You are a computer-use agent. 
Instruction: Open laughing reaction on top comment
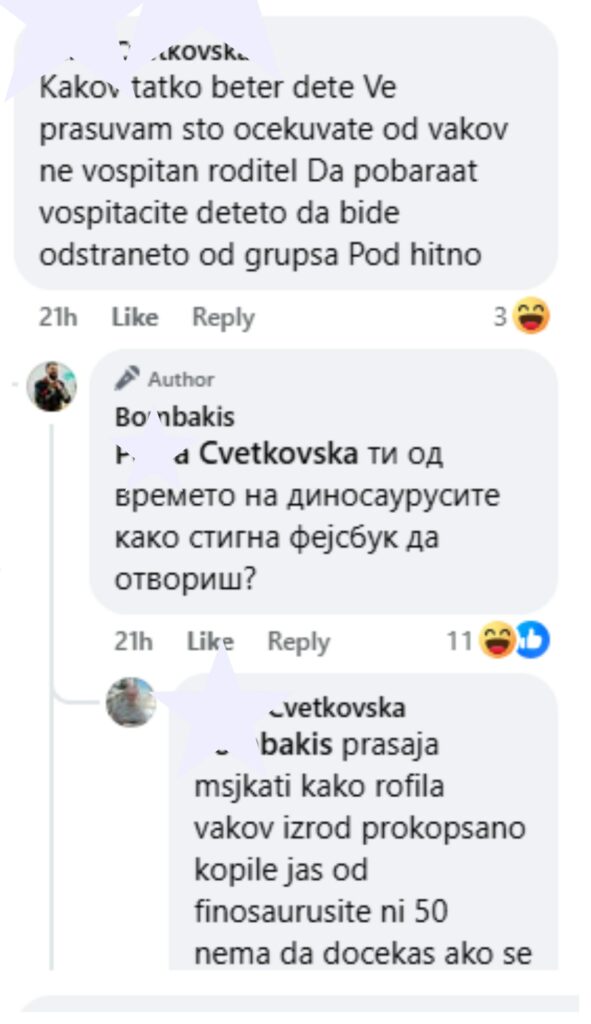[531, 316]
